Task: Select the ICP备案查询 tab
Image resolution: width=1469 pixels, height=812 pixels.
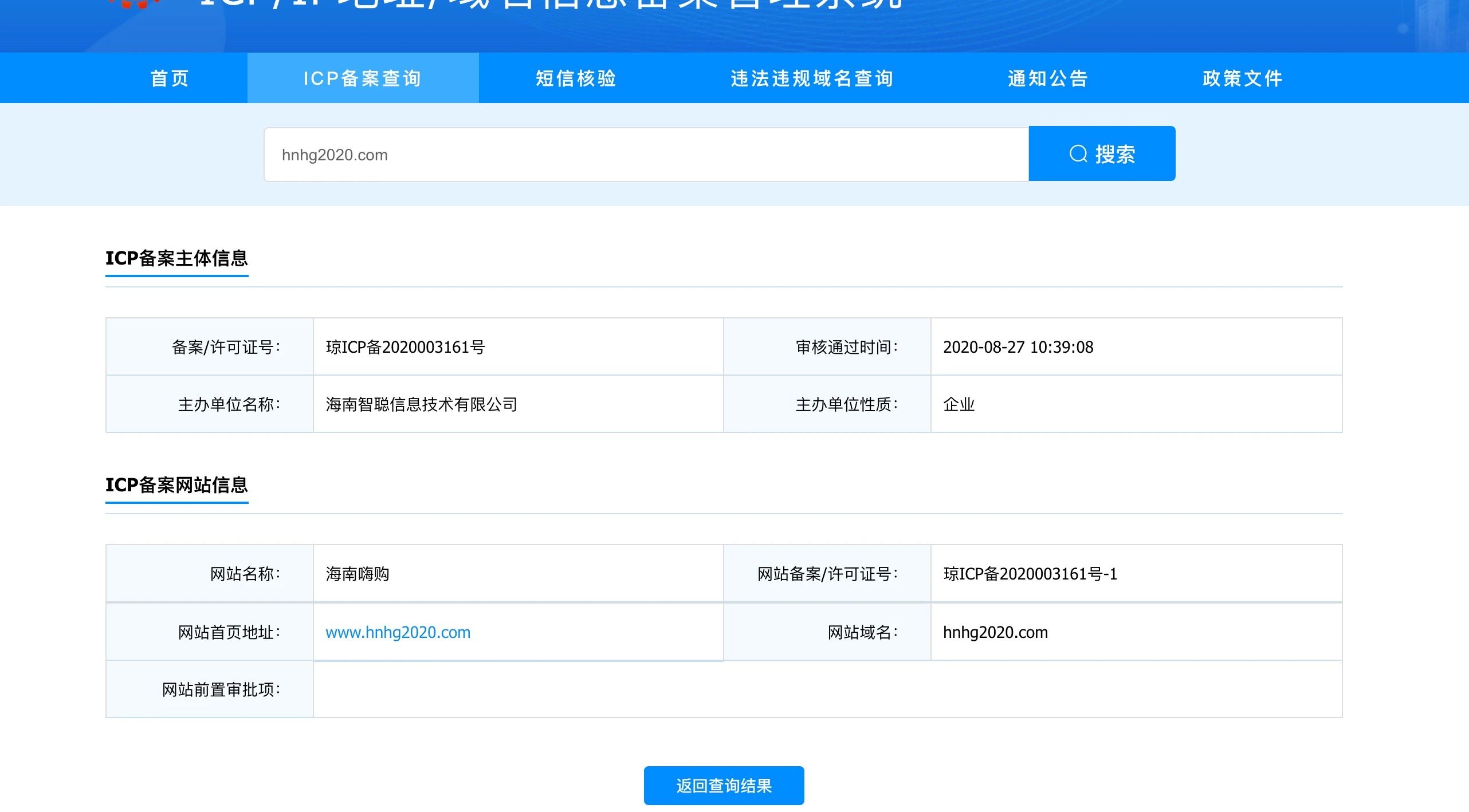Action: tap(363, 78)
